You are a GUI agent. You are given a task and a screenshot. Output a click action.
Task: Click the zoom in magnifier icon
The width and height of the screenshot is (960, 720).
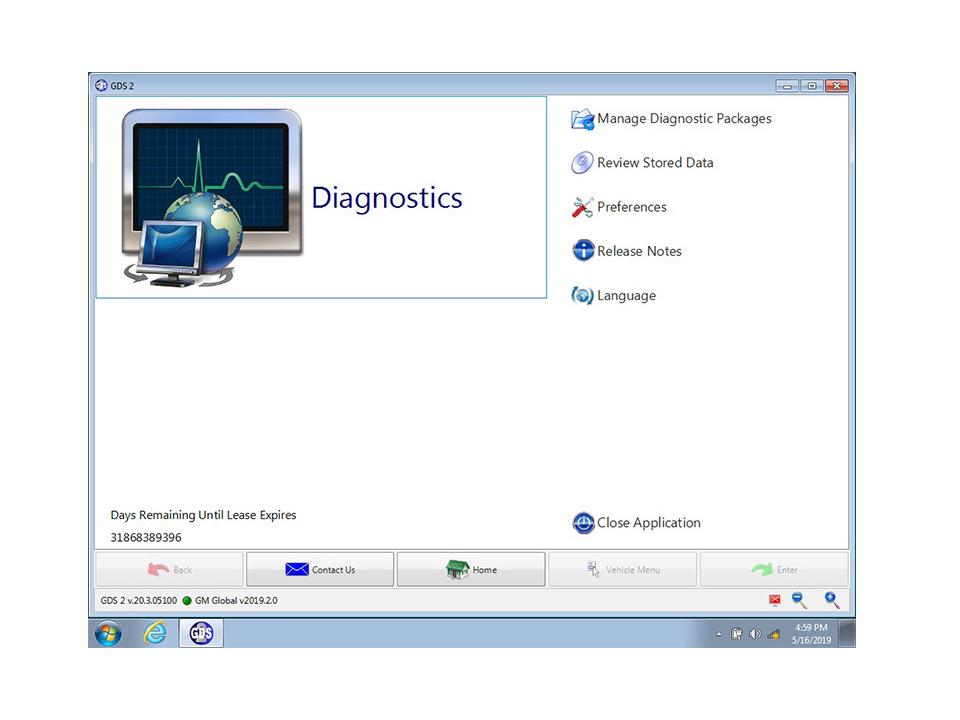pos(831,600)
